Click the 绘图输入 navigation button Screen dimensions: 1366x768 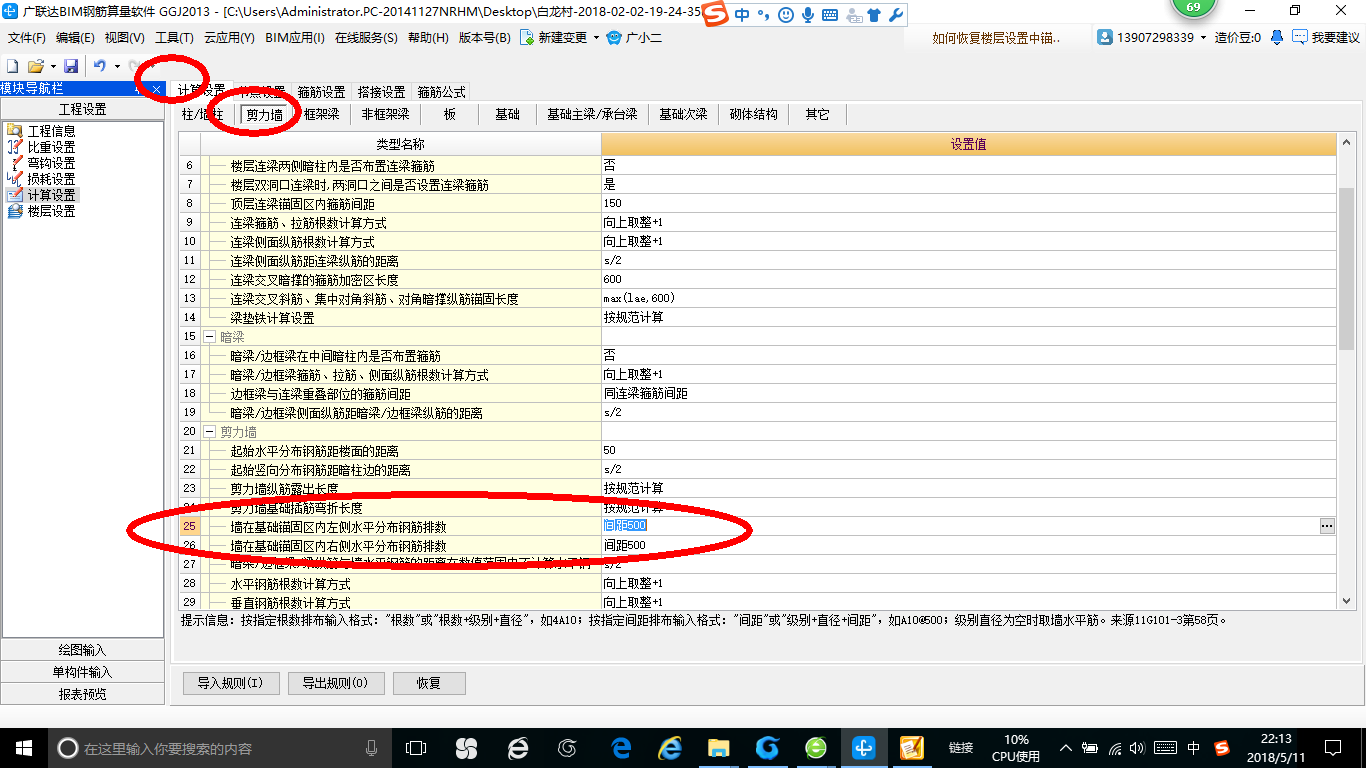pyautogui.click(x=82, y=650)
